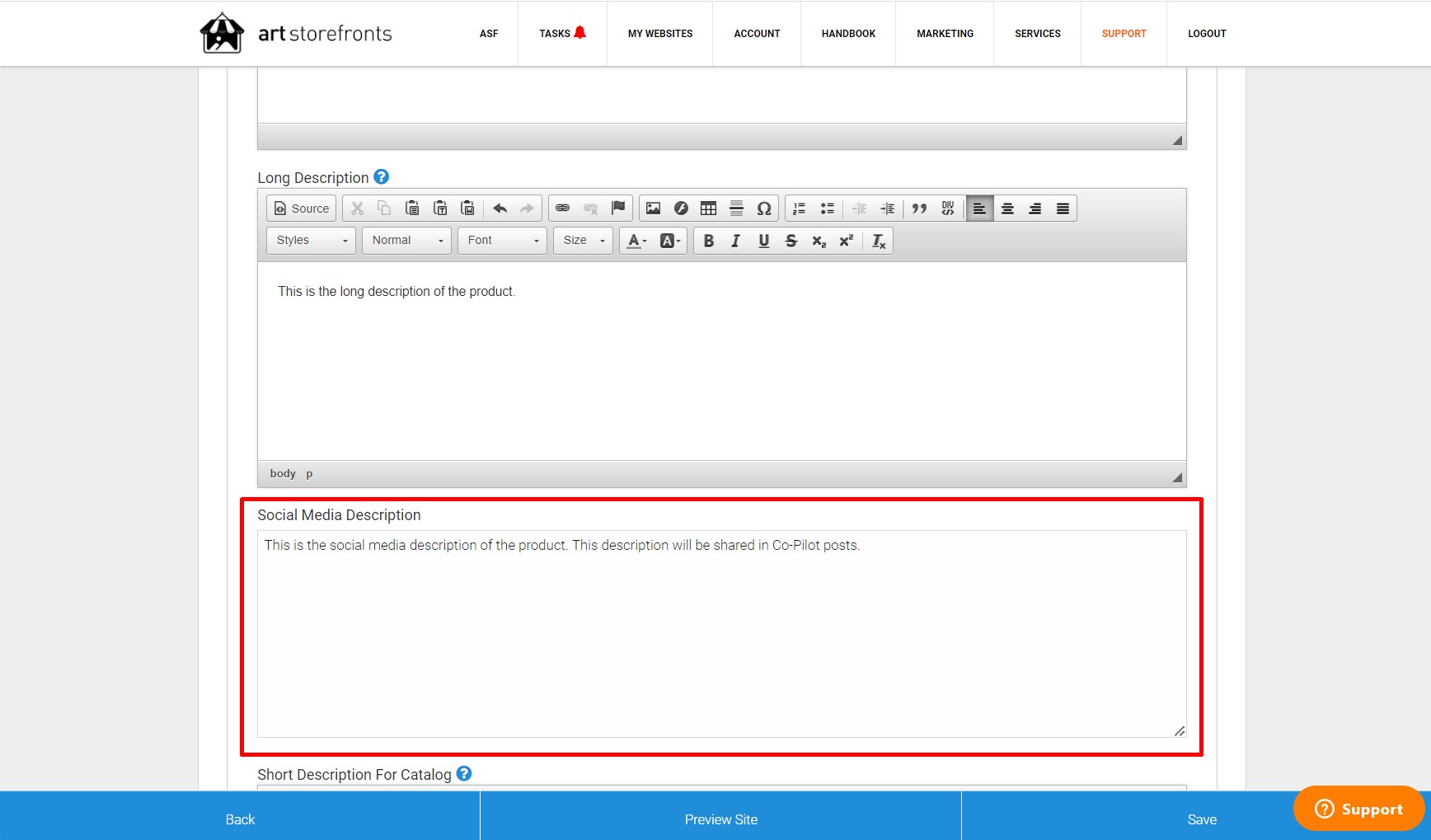Click the Art Storefronts logo

pyautogui.click(x=296, y=33)
